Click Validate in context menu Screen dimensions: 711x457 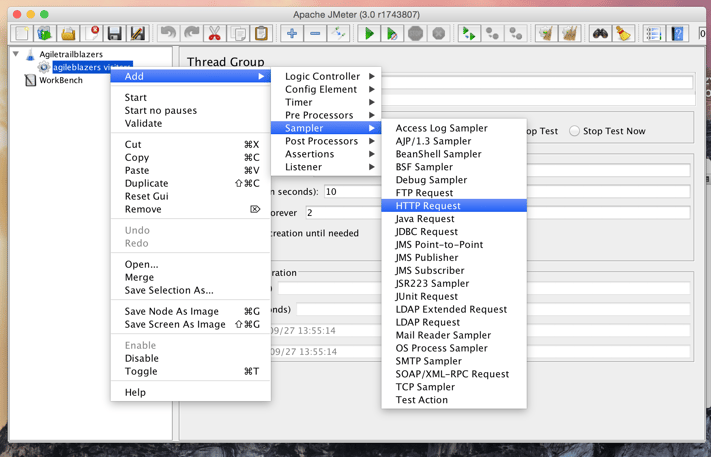pos(190,123)
